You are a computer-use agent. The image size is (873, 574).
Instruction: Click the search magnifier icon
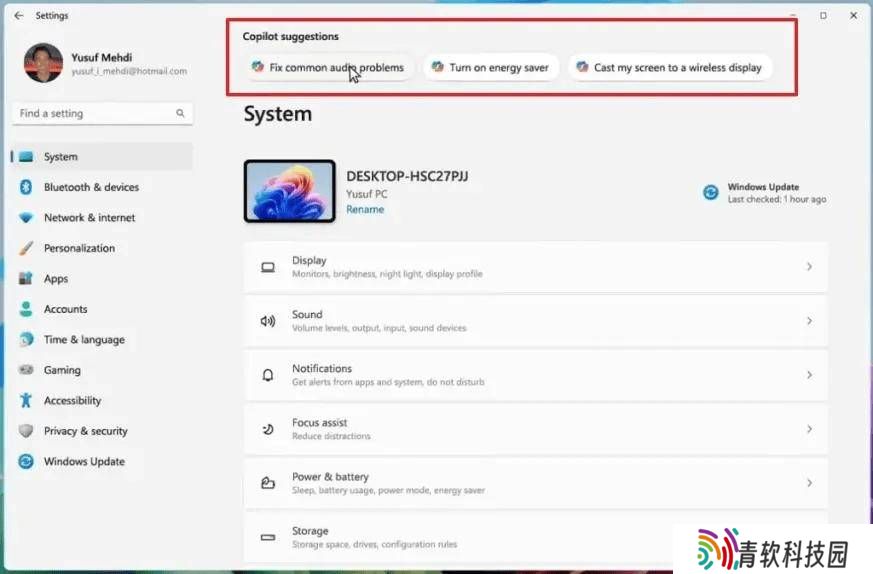tap(180, 113)
